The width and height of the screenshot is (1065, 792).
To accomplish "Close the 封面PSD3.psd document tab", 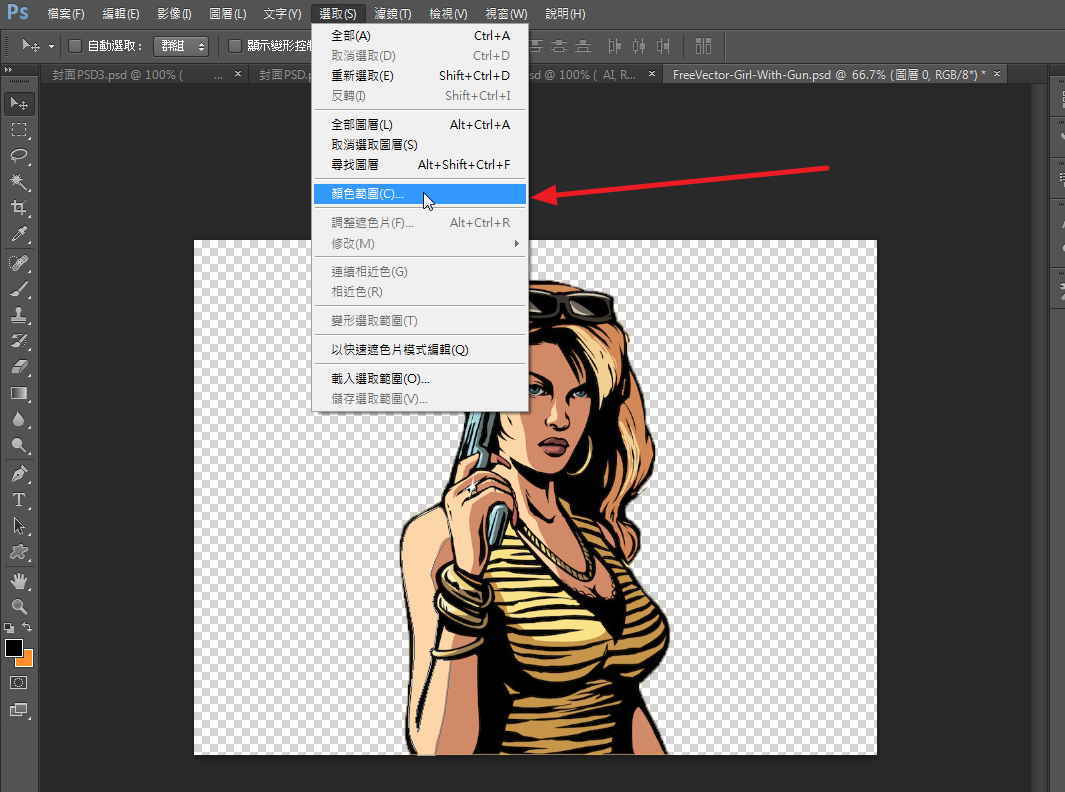I will (238, 73).
